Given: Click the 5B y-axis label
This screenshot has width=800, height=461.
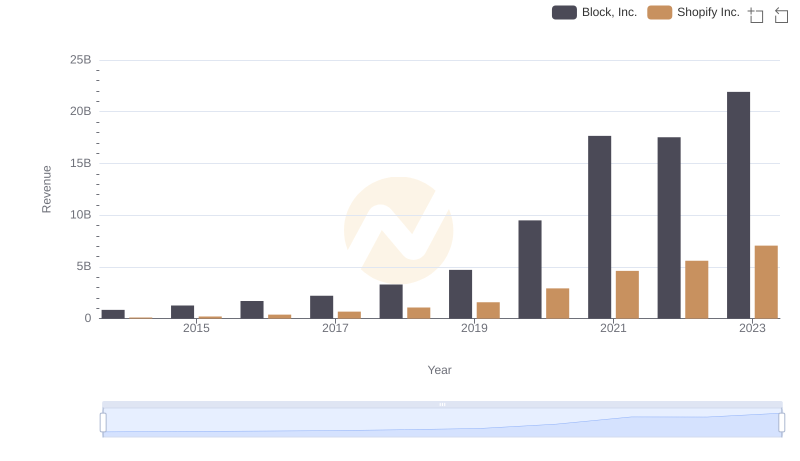Looking at the screenshot, I should tap(84, 266).
